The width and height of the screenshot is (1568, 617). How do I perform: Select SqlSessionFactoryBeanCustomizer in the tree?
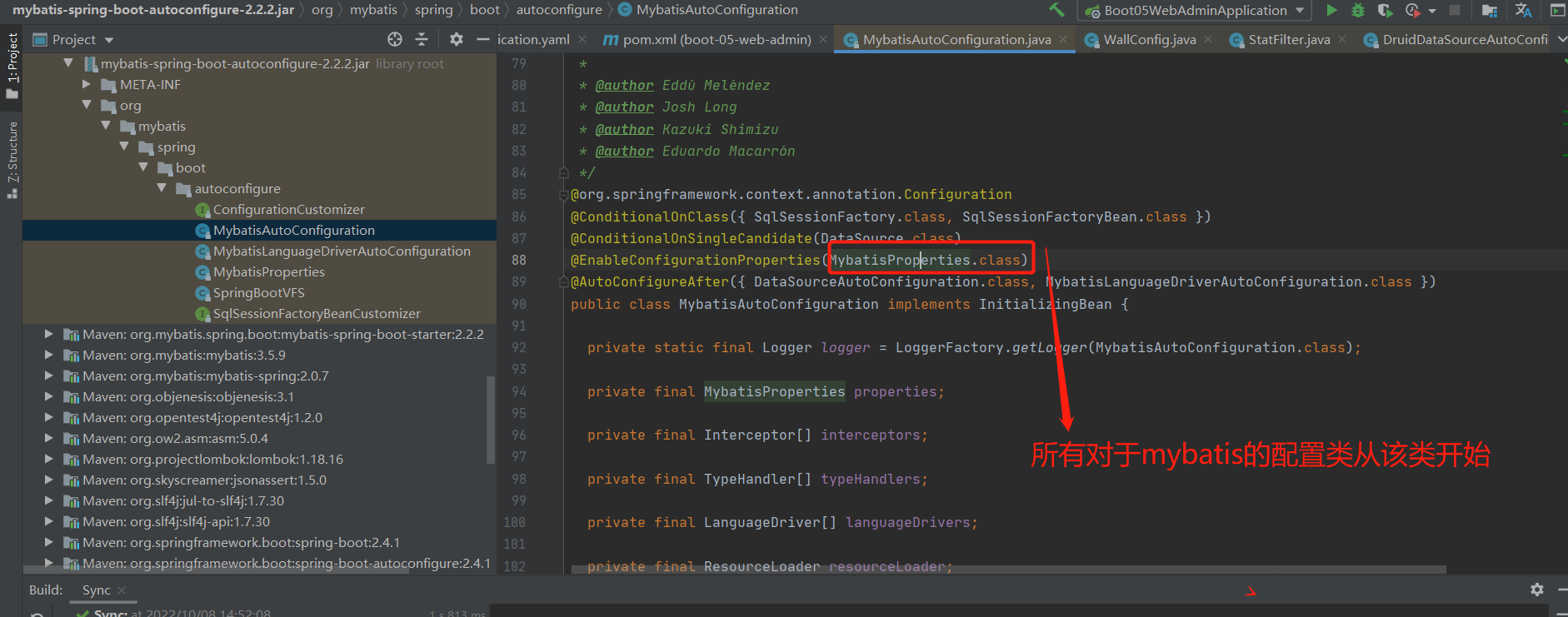(317, 313)
